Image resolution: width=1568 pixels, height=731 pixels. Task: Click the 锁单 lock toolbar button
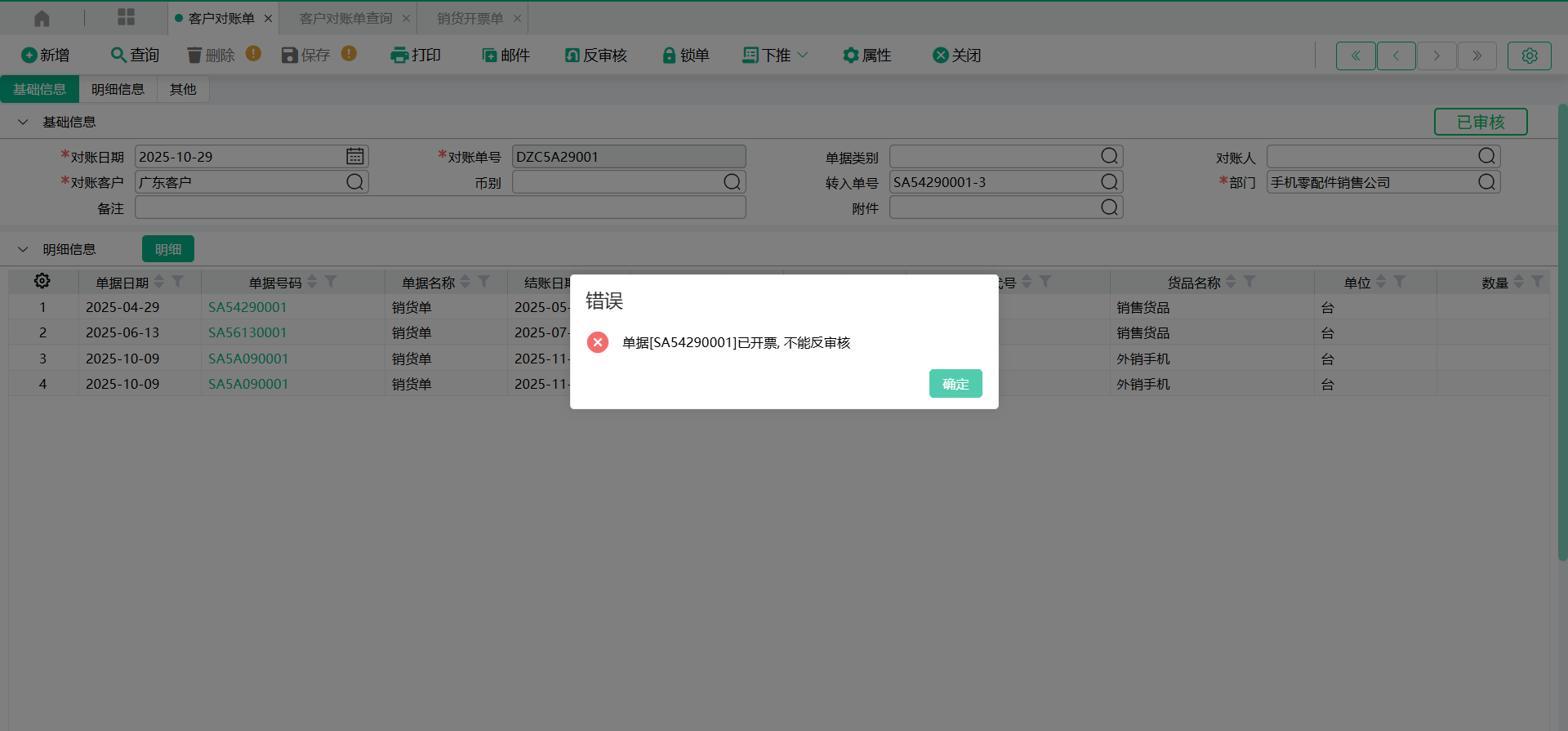[x=685, y=55]
